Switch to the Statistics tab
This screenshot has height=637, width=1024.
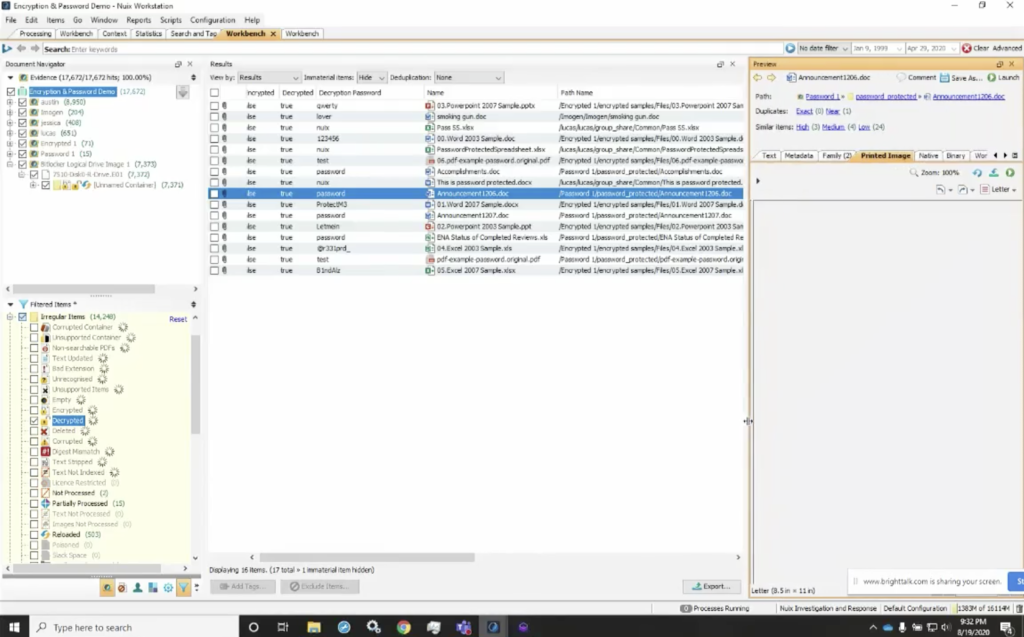pyautogui.click(x=148, y=33)
